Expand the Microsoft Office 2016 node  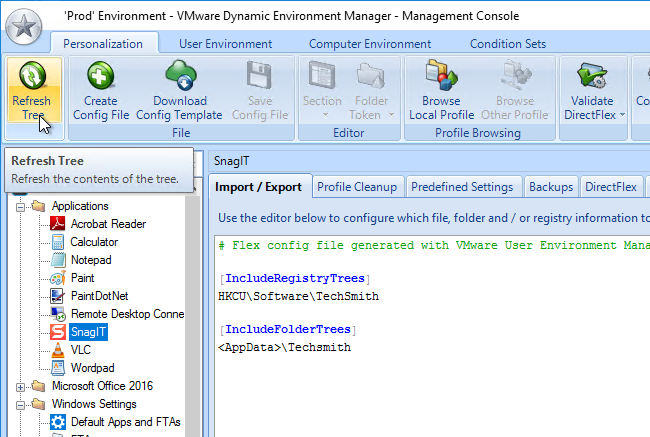(x=20, y=387)
